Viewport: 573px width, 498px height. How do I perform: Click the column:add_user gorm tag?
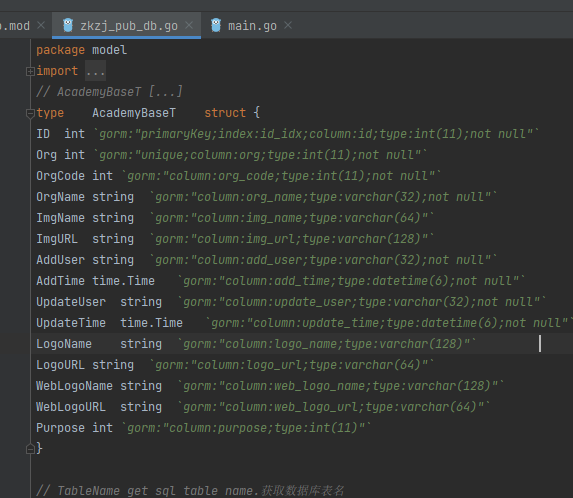point(323,260)
